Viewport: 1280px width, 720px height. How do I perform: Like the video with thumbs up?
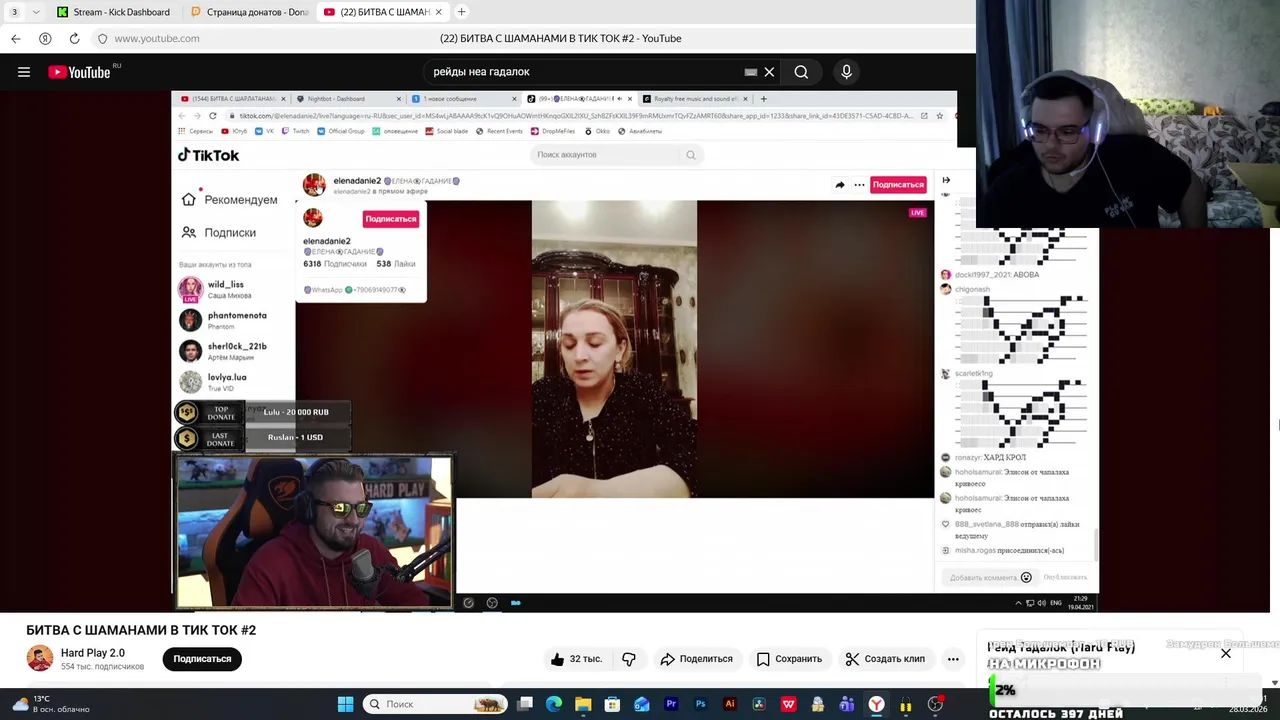(x=575, y=659)
